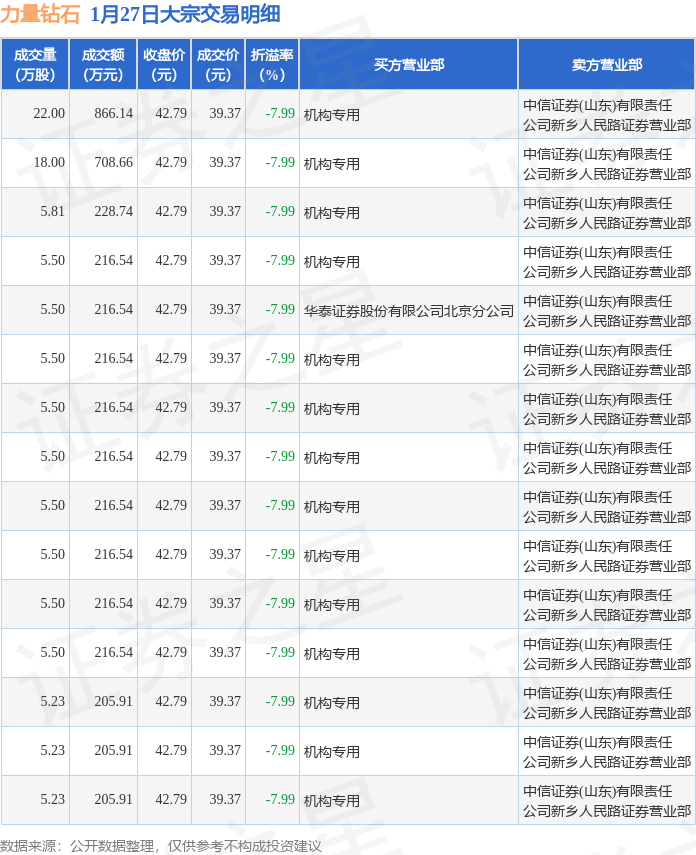696x855 pixels.
Task: Click the seller cell in the 5.81 row
Action: coord(607,213)
